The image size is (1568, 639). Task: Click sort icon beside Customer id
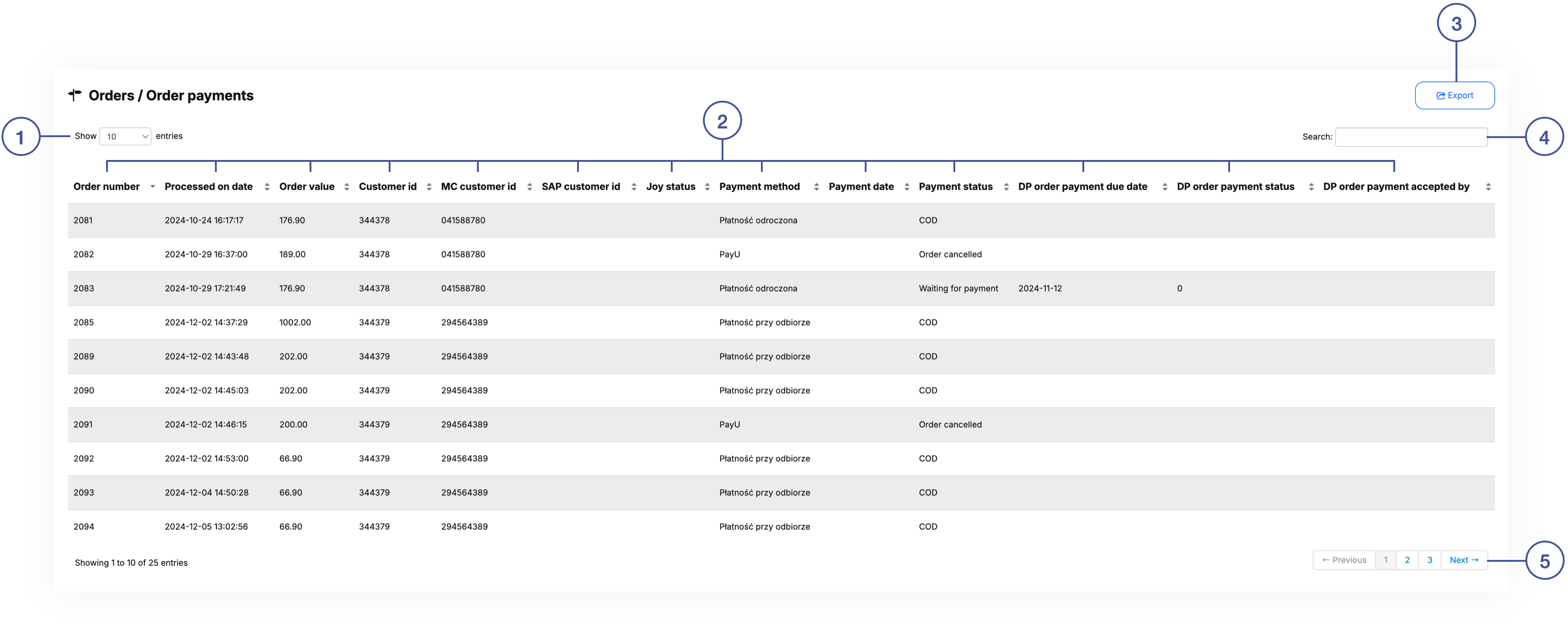(x=429, y=187)
